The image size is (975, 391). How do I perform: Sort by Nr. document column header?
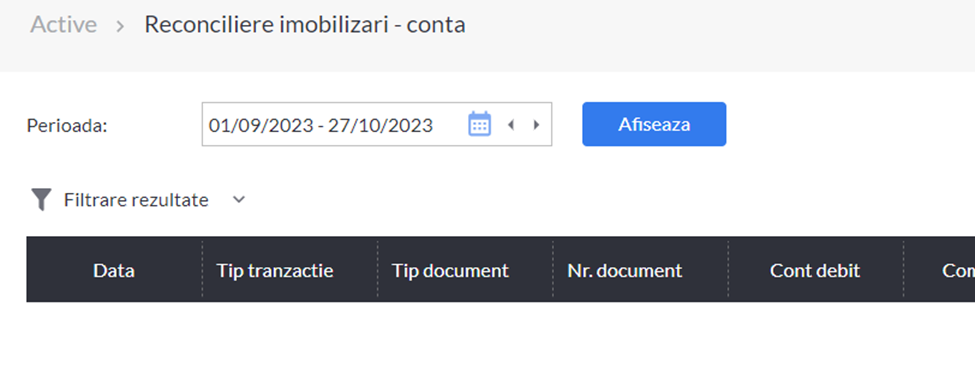(624, 270)
